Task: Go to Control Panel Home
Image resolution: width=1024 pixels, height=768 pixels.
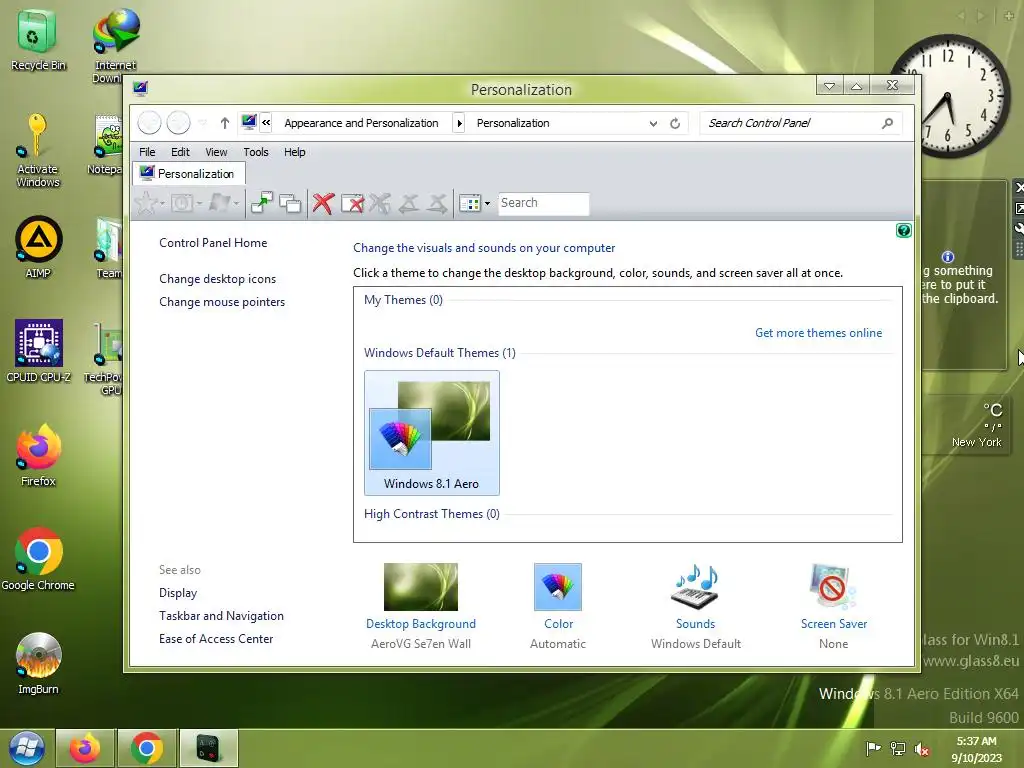Action: click(x=213, y=243)
